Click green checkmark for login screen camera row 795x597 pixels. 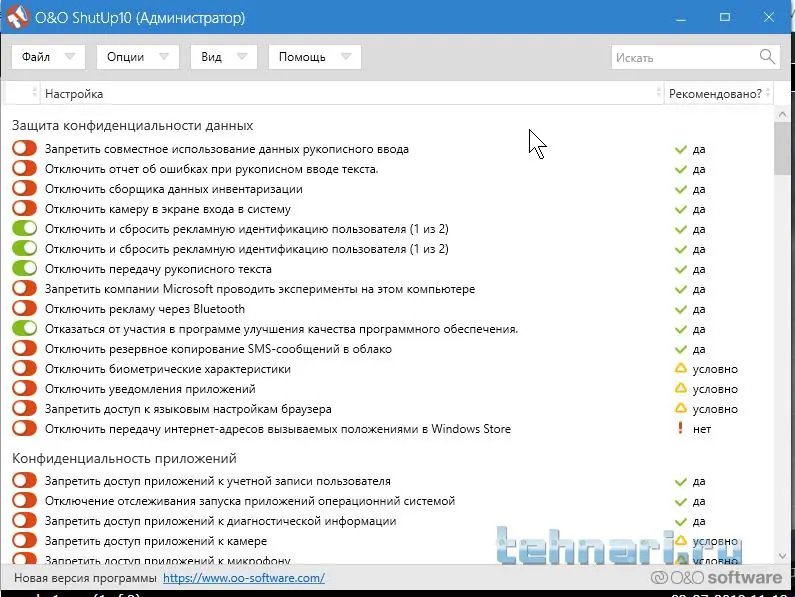(x=680, y=209)
